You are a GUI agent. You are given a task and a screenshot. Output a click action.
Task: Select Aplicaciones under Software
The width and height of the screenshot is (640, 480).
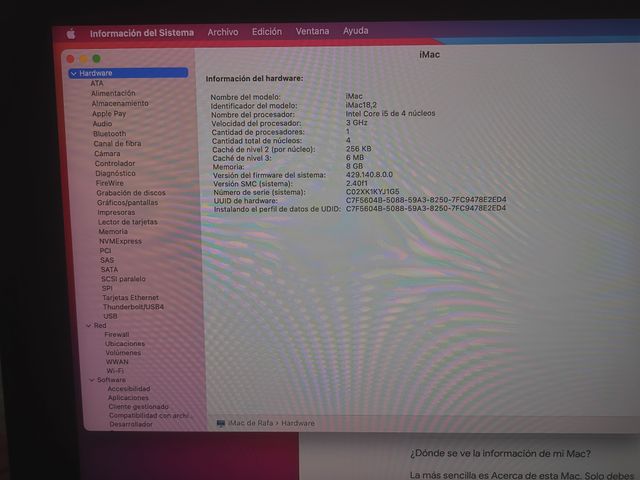128,398
